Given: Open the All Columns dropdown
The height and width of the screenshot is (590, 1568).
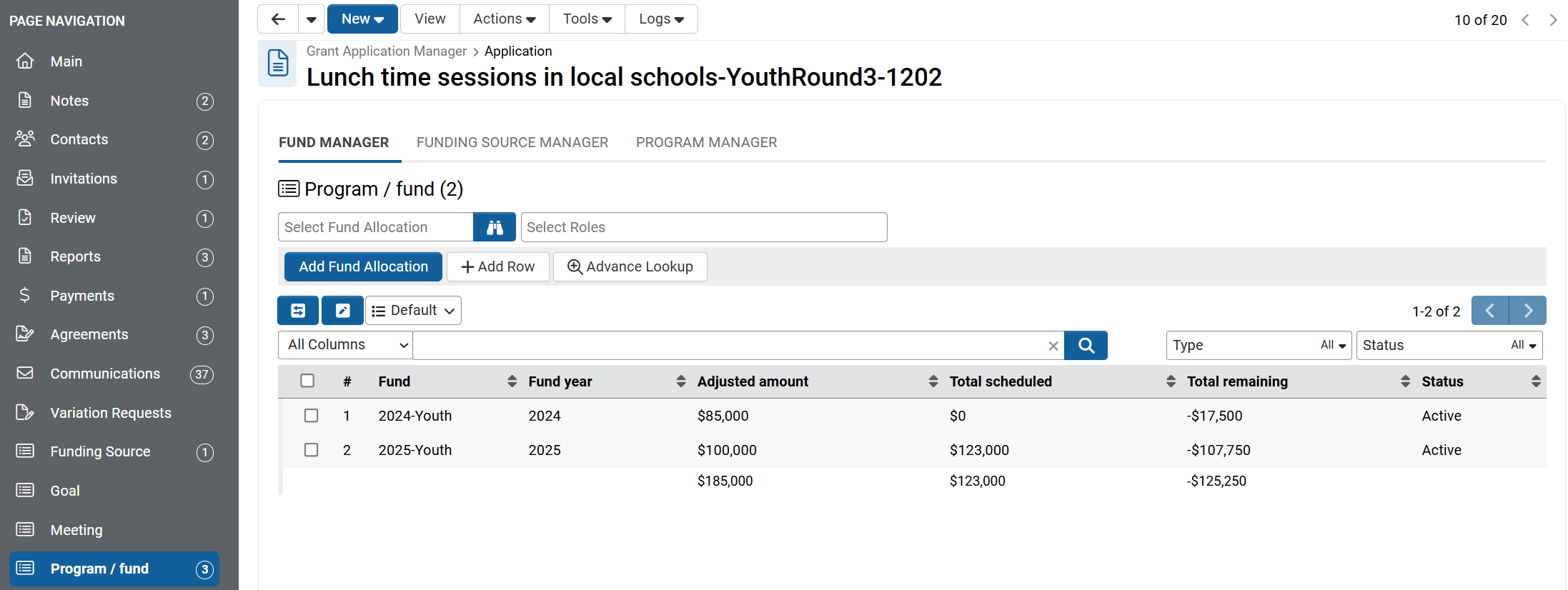Looking at the screenshot, I should click(x=346, y=345).
